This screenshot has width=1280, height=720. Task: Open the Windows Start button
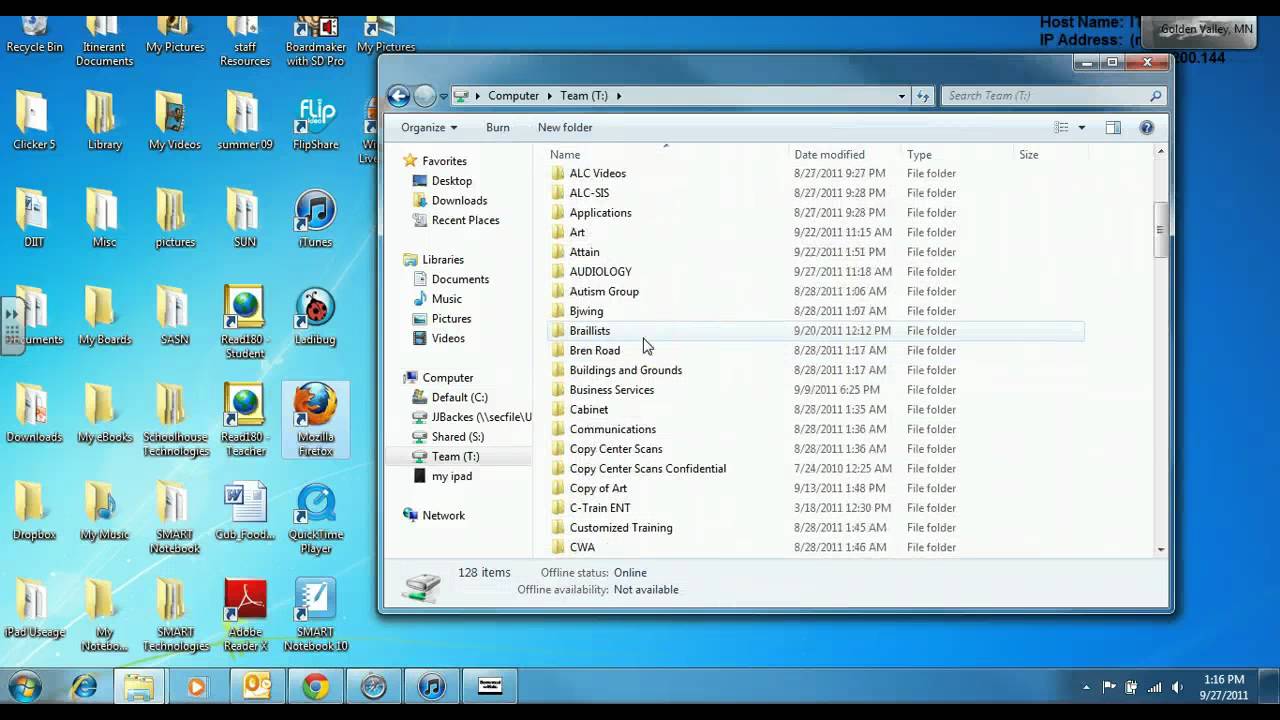[25, 688]
